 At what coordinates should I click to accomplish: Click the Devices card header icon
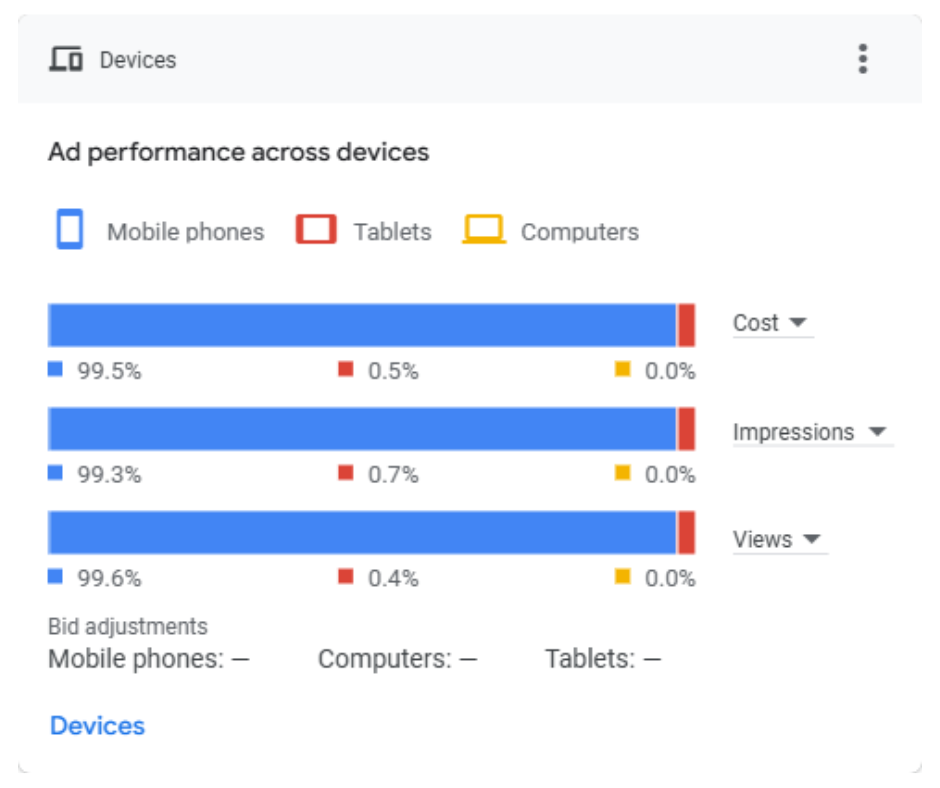pos(66,60)
